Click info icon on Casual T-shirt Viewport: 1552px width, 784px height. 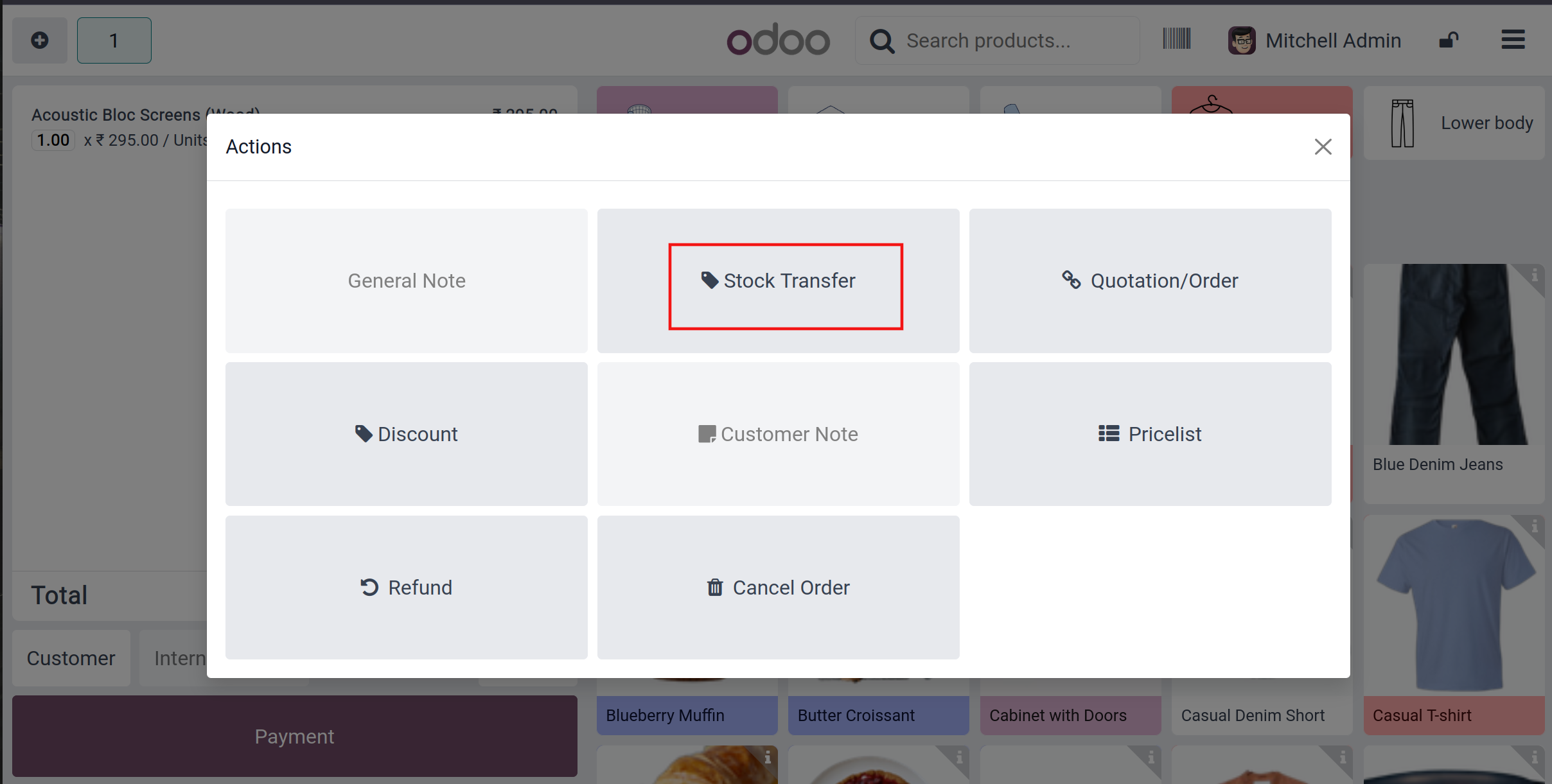[x=1534, y=527]
